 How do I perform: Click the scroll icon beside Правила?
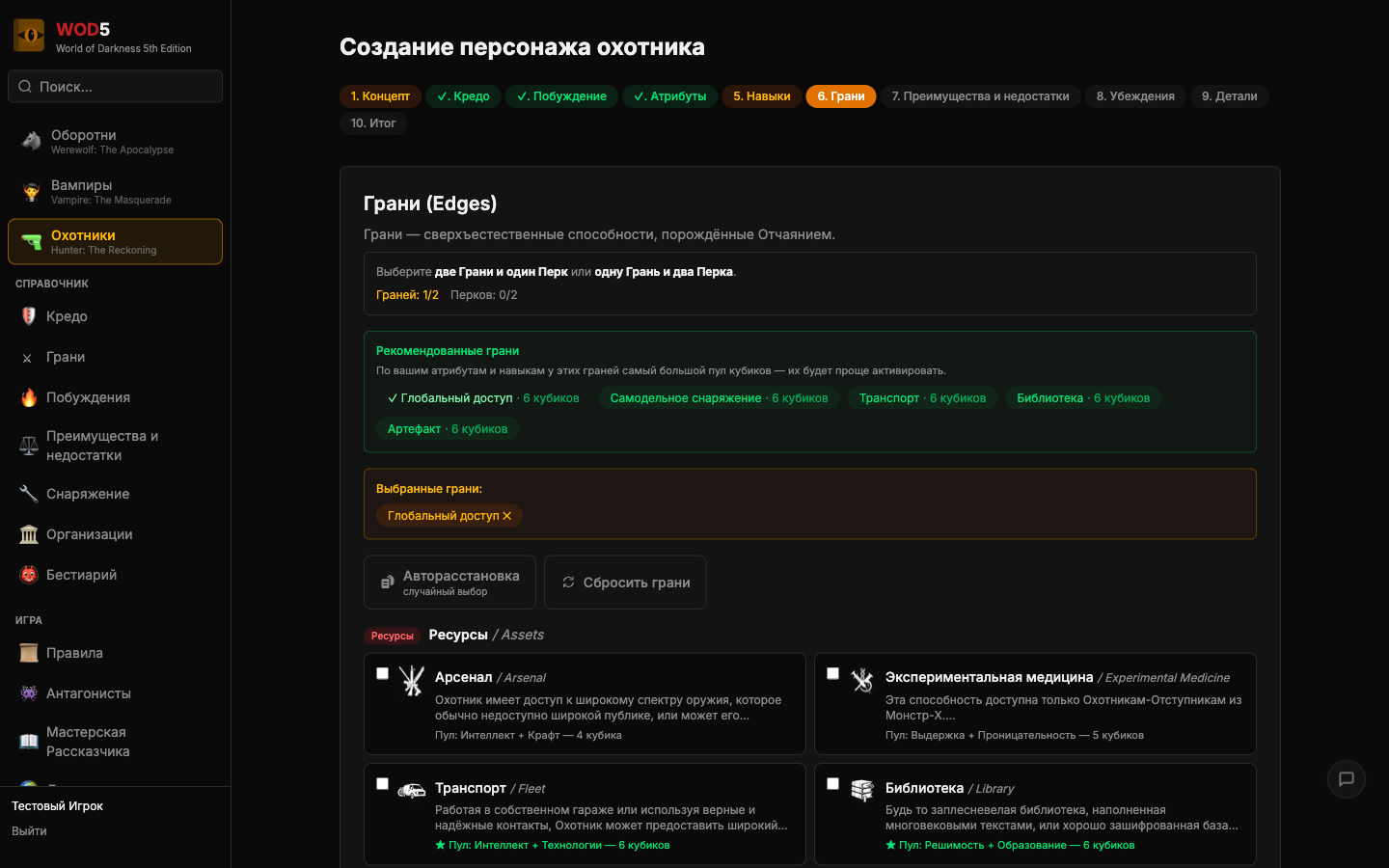coord(29,653)
